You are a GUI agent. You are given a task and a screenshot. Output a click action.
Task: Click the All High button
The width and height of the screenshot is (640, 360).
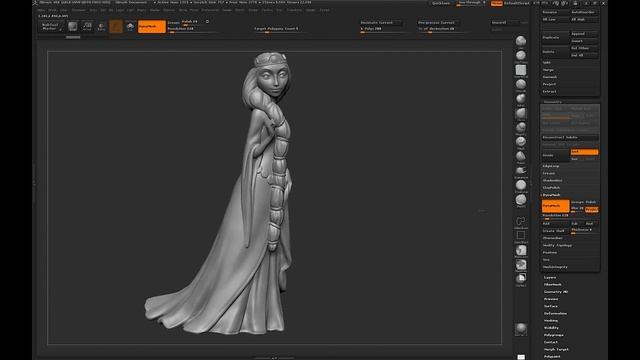tap(584, 19)
